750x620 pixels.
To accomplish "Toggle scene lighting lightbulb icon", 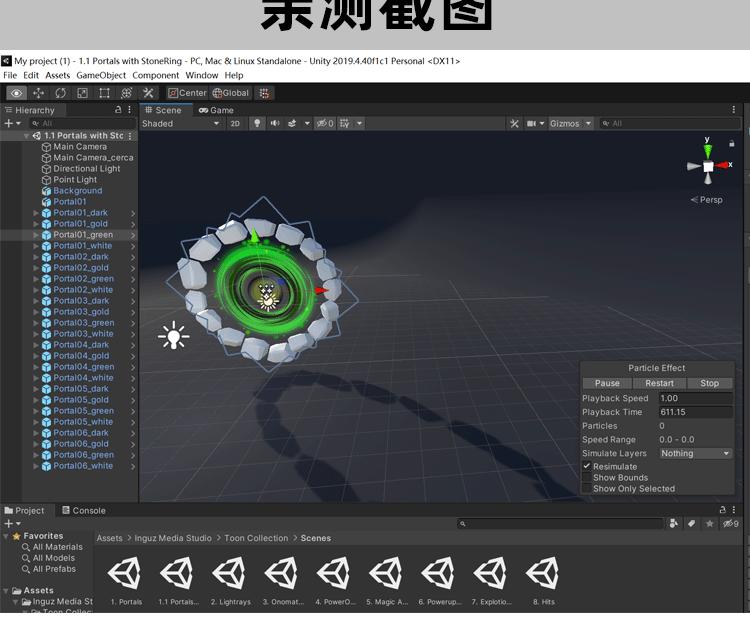I will (257, 124).
